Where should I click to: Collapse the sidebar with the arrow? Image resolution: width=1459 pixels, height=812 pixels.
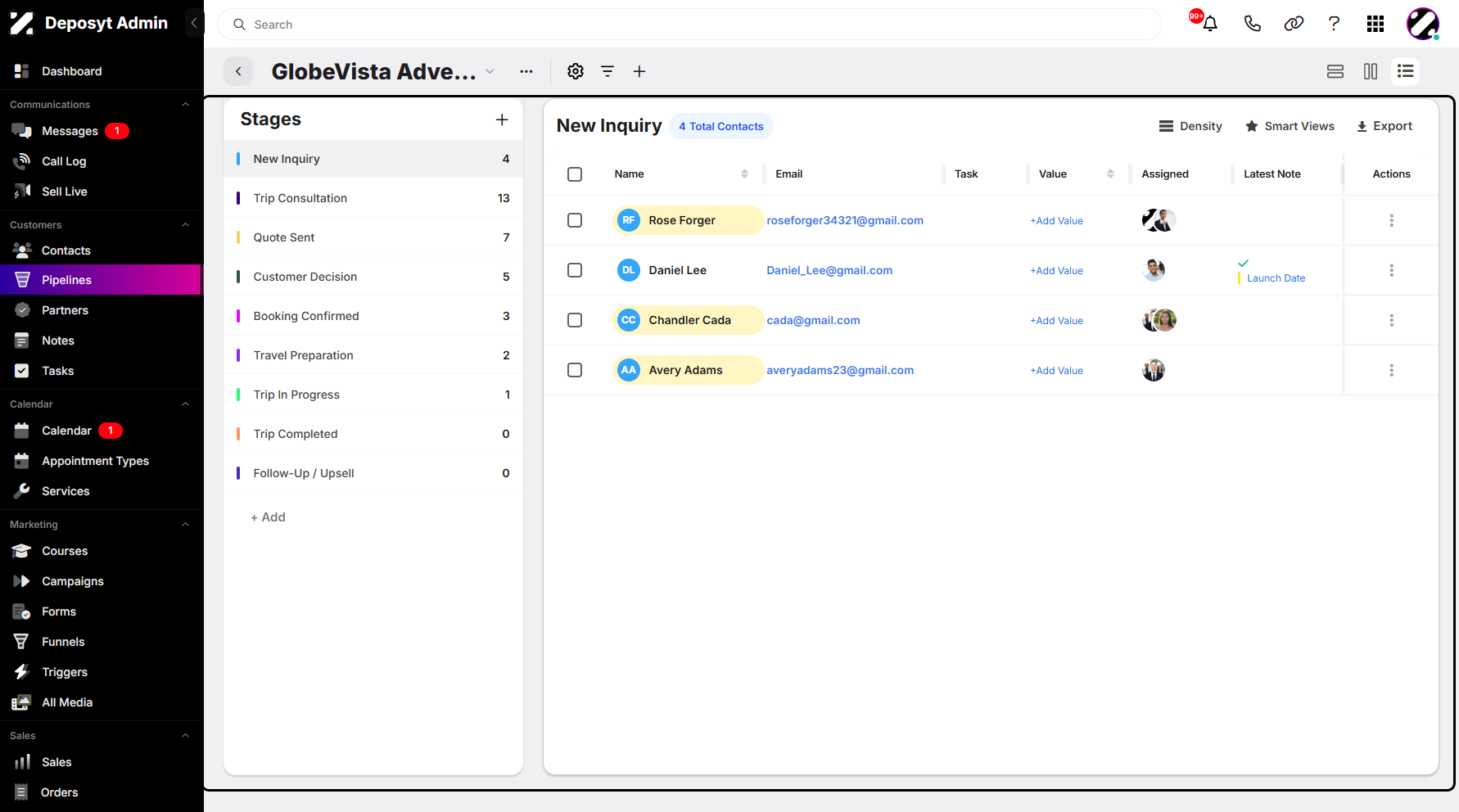[194, 23]
